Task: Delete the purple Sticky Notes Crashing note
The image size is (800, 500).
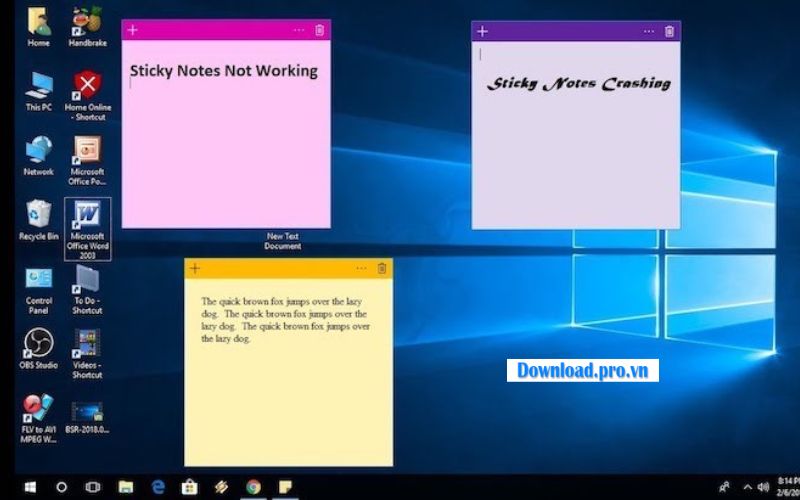Action: tap(669, 32)
